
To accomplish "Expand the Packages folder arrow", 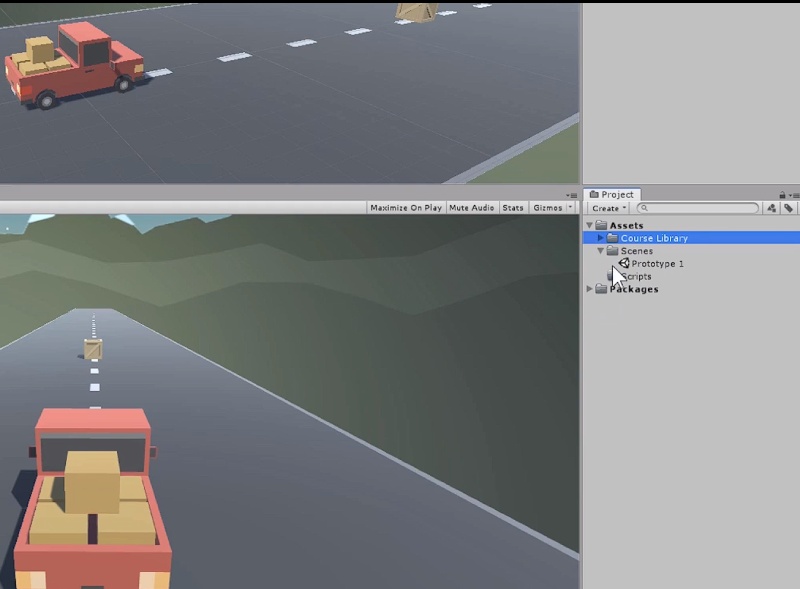I will tap(589, 289).
